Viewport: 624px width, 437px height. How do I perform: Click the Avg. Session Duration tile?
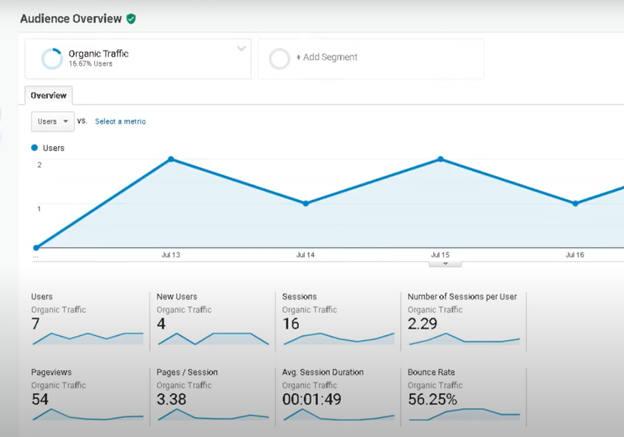(x=338, y=395)
